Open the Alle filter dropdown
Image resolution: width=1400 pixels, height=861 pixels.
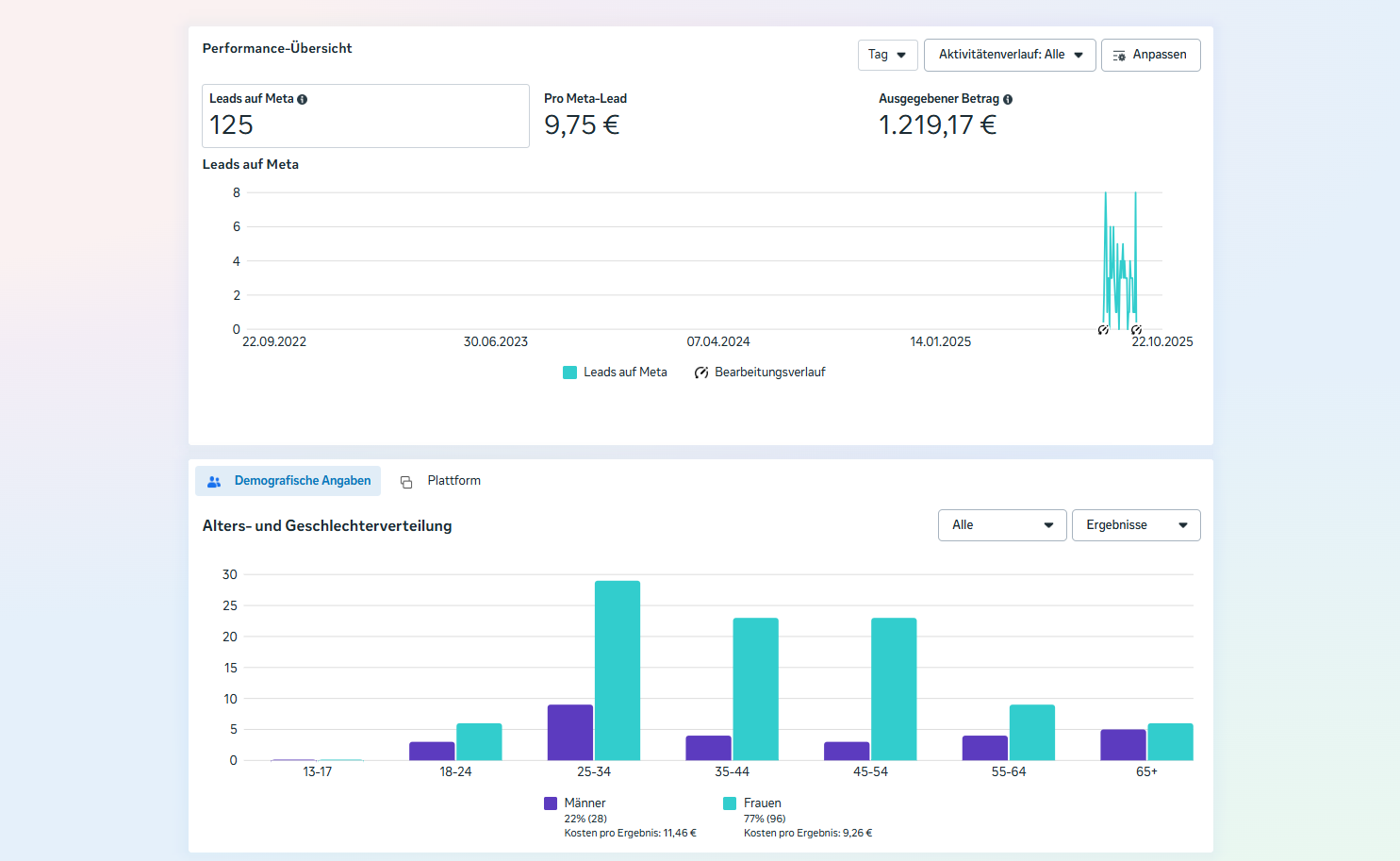[1001, 525]
